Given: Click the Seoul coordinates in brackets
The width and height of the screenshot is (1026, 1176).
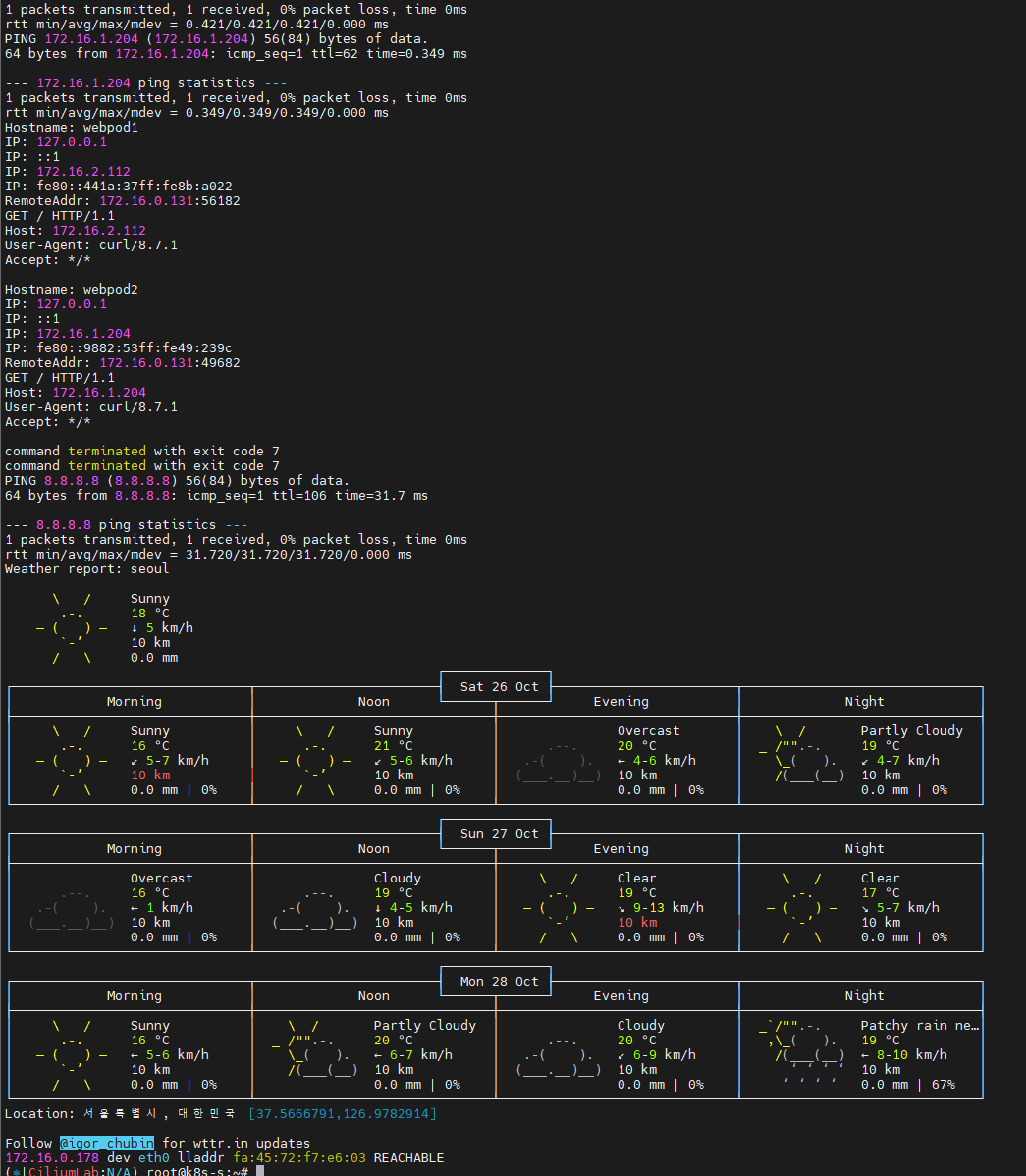Looking at the screenshot, I should 343,1114.
